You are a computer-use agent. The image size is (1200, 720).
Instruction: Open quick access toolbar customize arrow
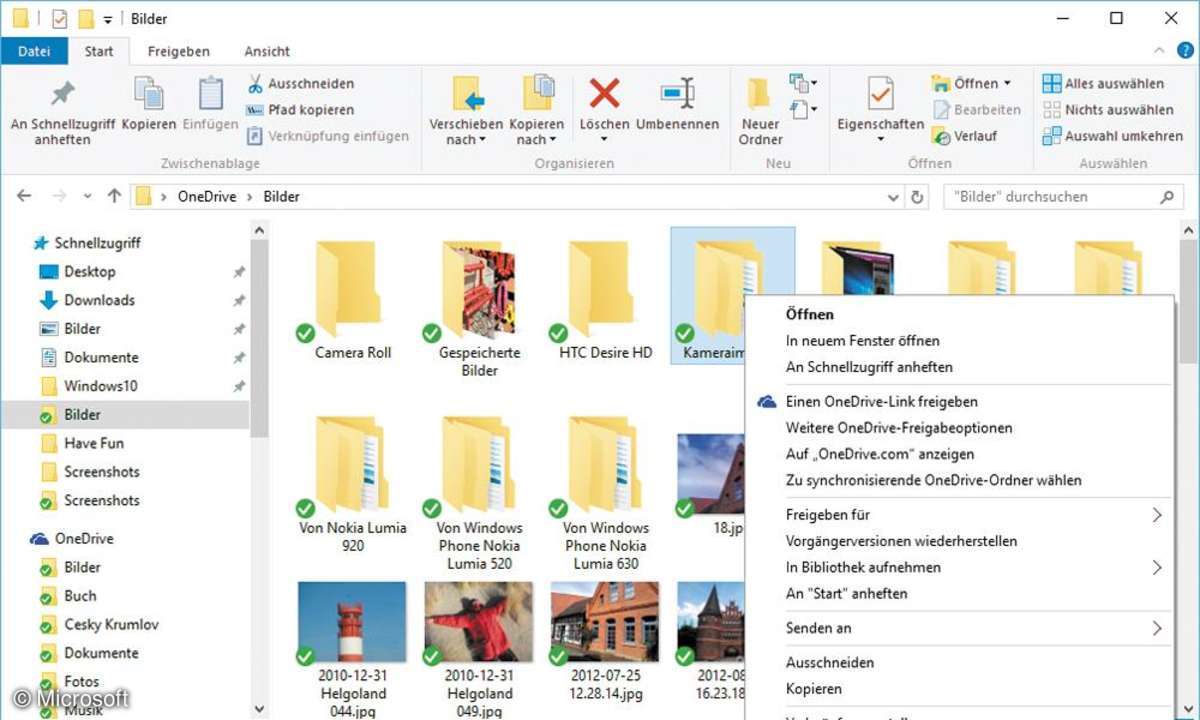pyautogui.click(x=107, y=19)
